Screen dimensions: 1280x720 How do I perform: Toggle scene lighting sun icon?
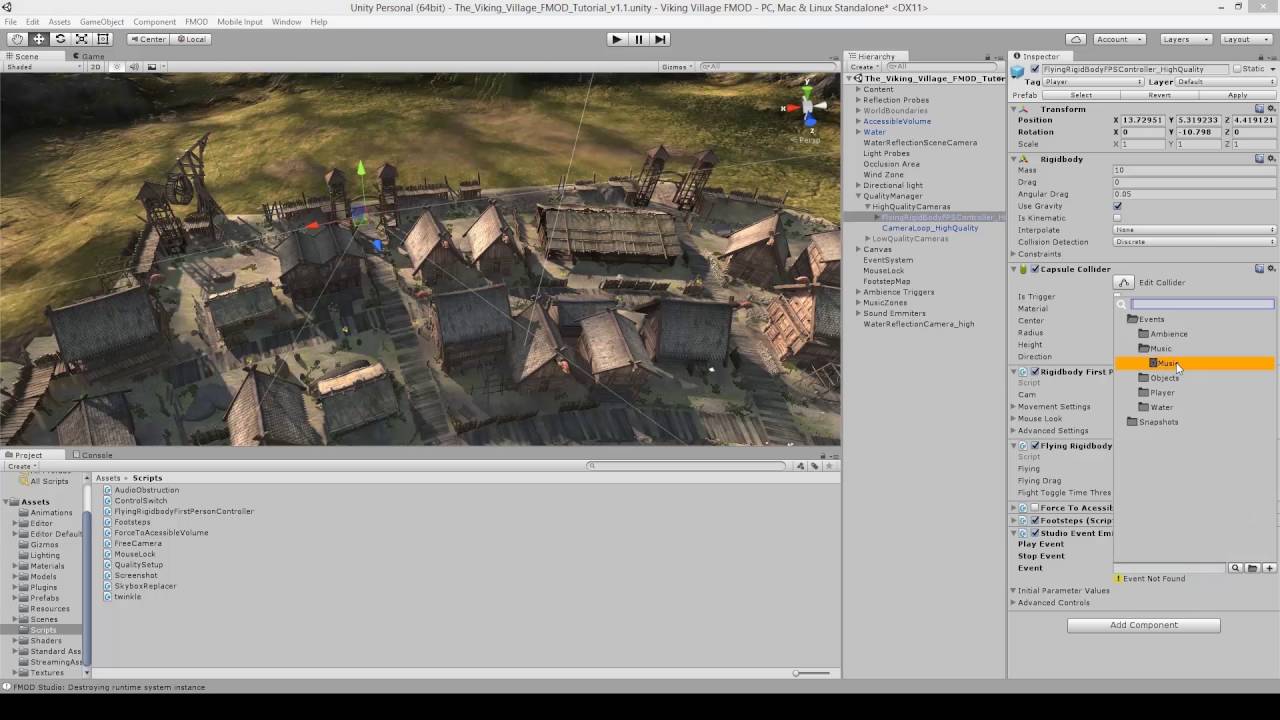point(117,67)
